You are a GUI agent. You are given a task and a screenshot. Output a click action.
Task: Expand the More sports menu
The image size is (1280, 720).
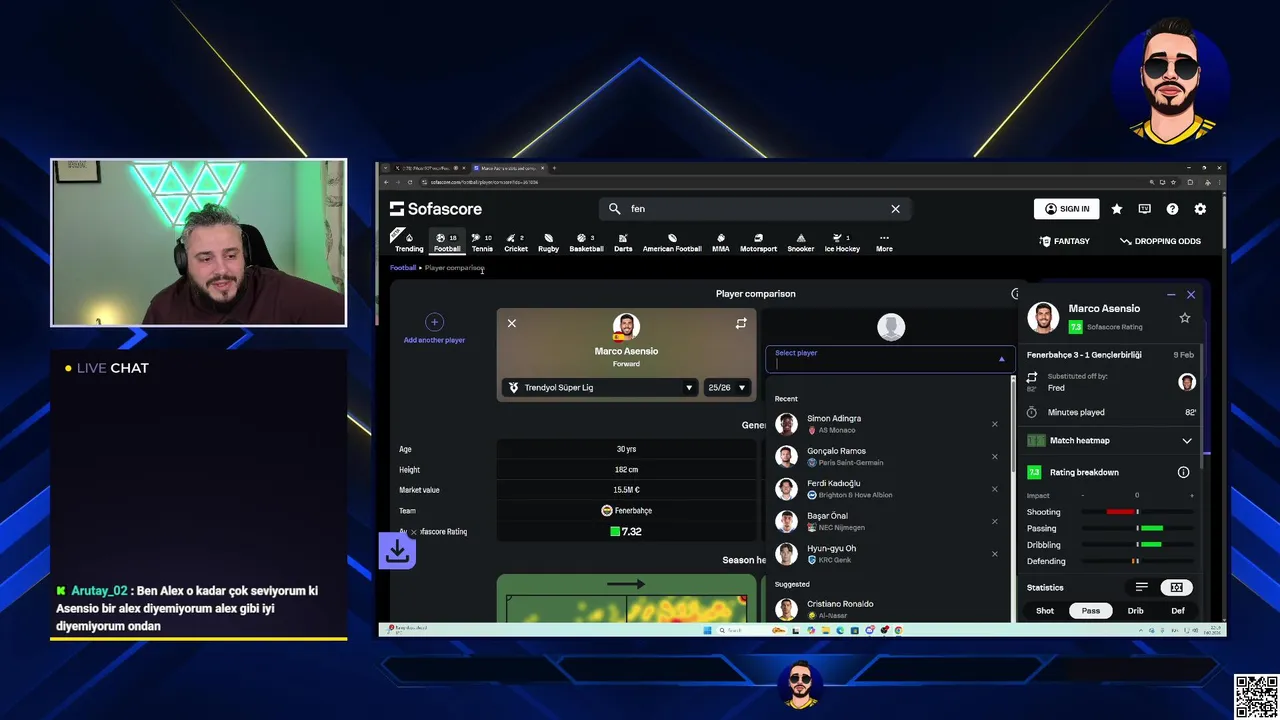tap(884, 242)
